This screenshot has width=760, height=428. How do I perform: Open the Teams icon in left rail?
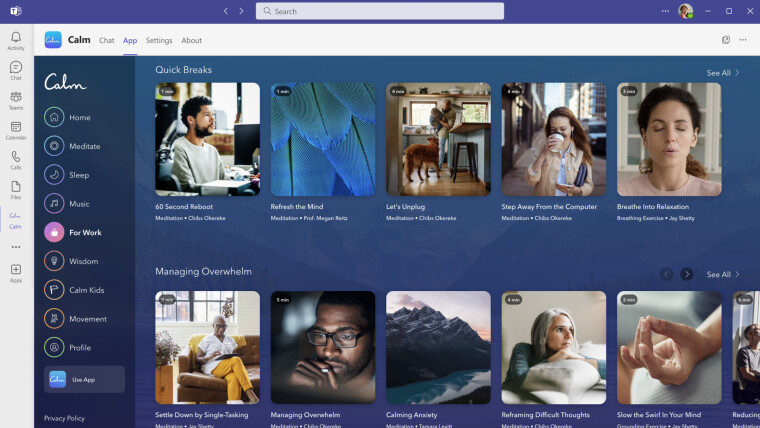[16, 97]
